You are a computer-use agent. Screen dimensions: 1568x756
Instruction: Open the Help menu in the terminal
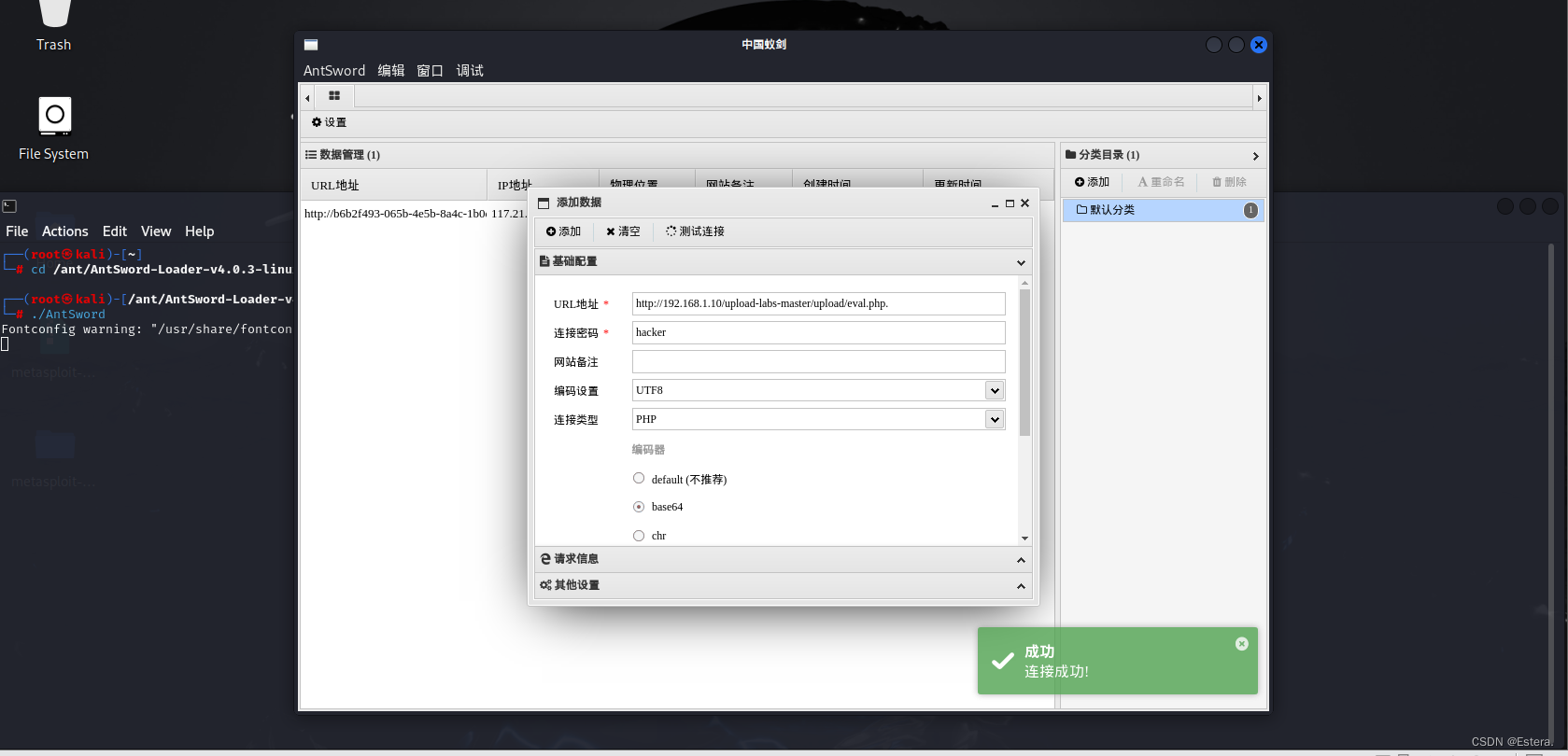pos(200,231)
